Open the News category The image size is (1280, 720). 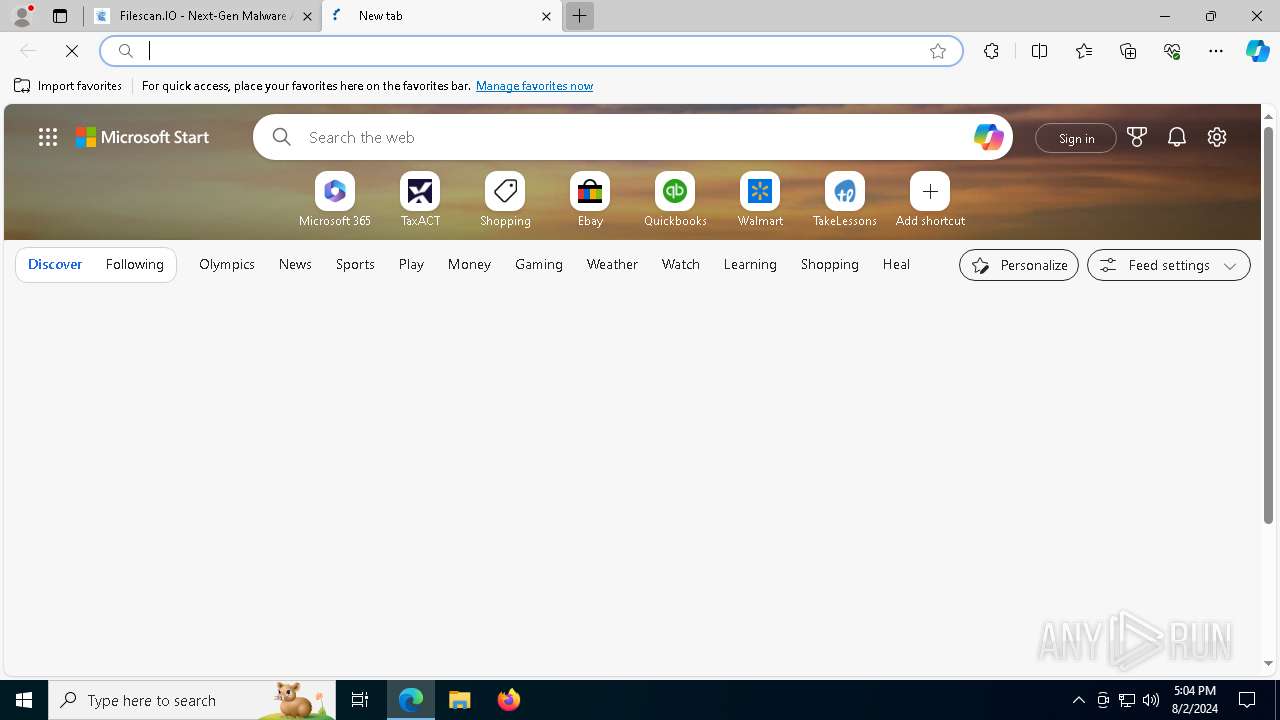pos(295,264)
